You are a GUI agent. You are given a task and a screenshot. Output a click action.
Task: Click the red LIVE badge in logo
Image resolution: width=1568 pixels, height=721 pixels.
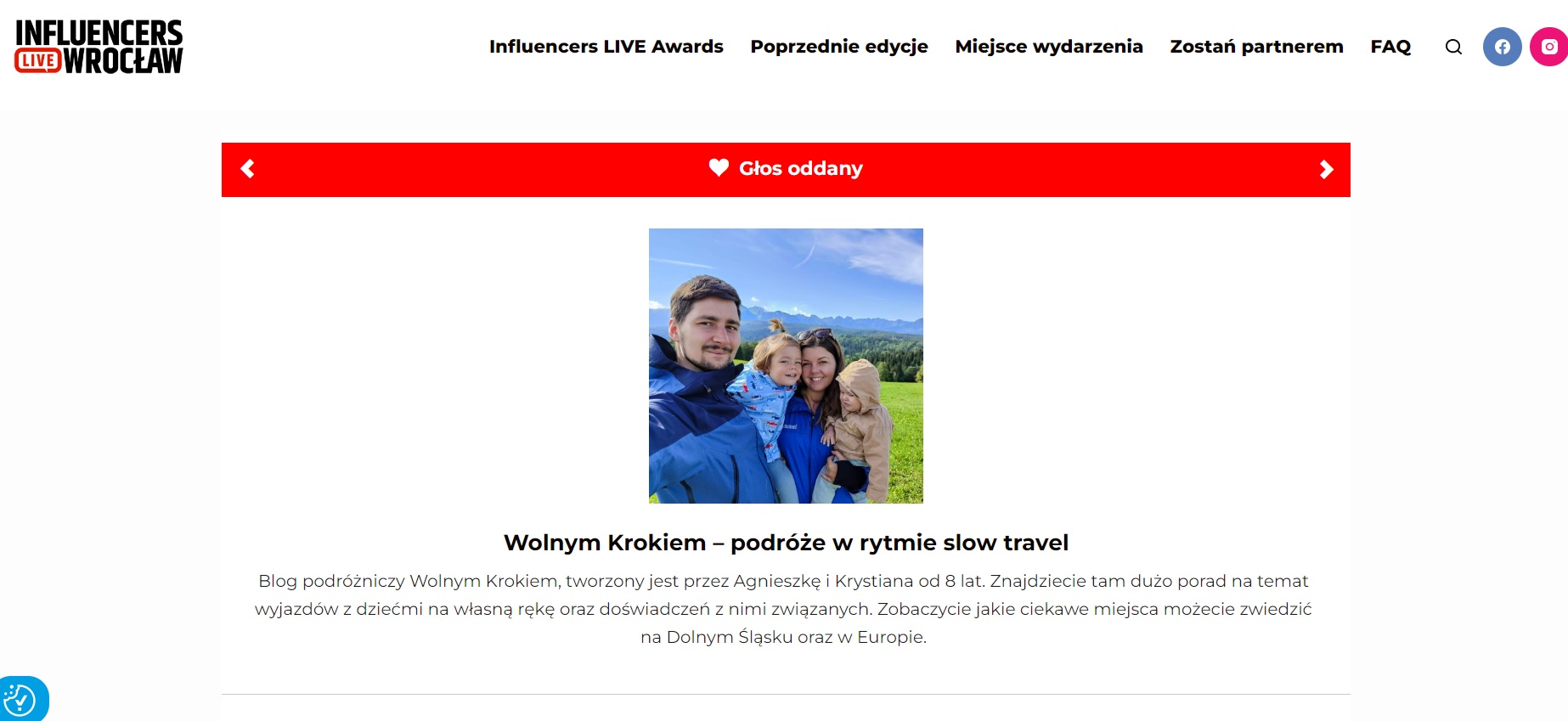38,60
